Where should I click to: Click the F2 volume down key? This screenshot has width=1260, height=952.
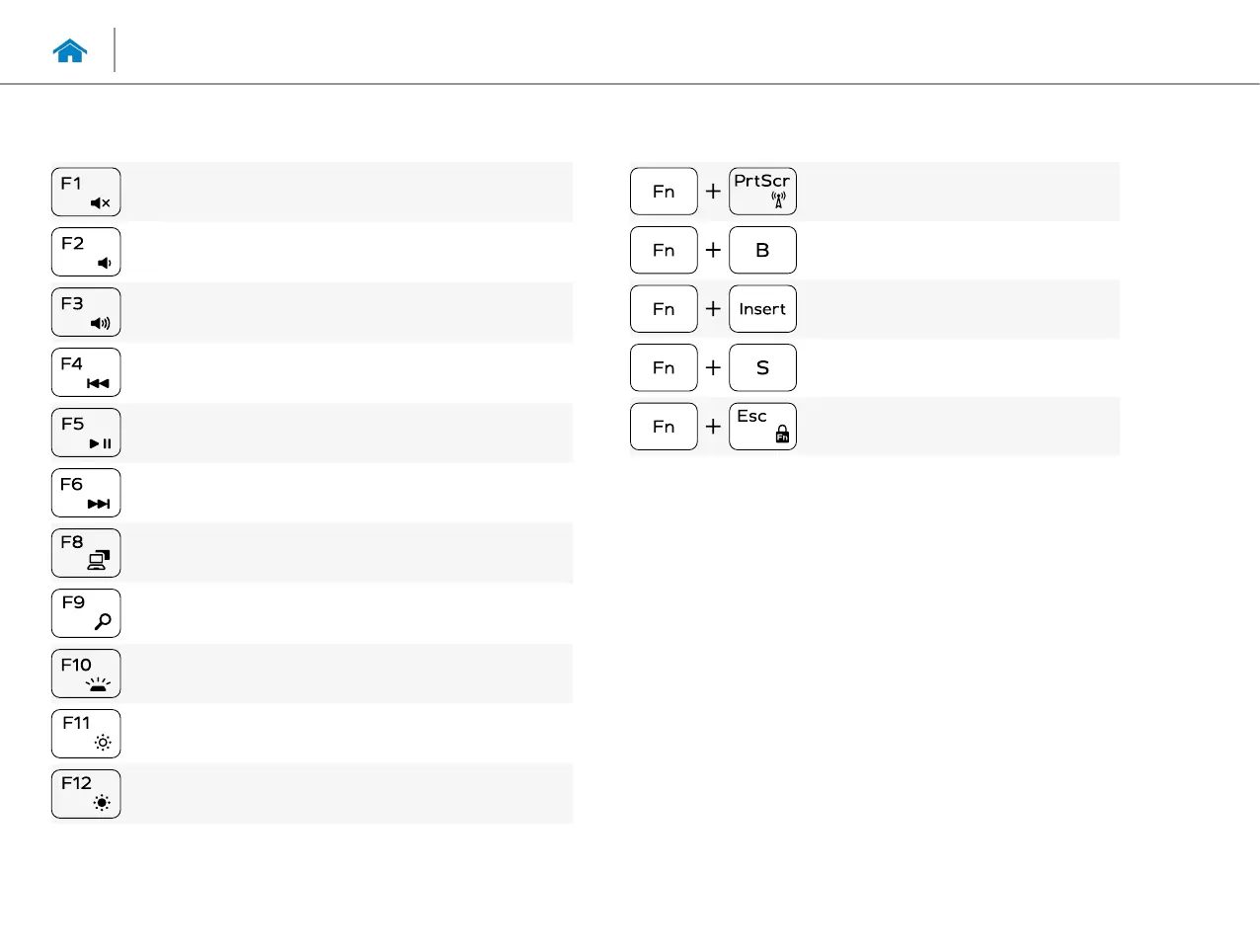[x=86, y=252]
